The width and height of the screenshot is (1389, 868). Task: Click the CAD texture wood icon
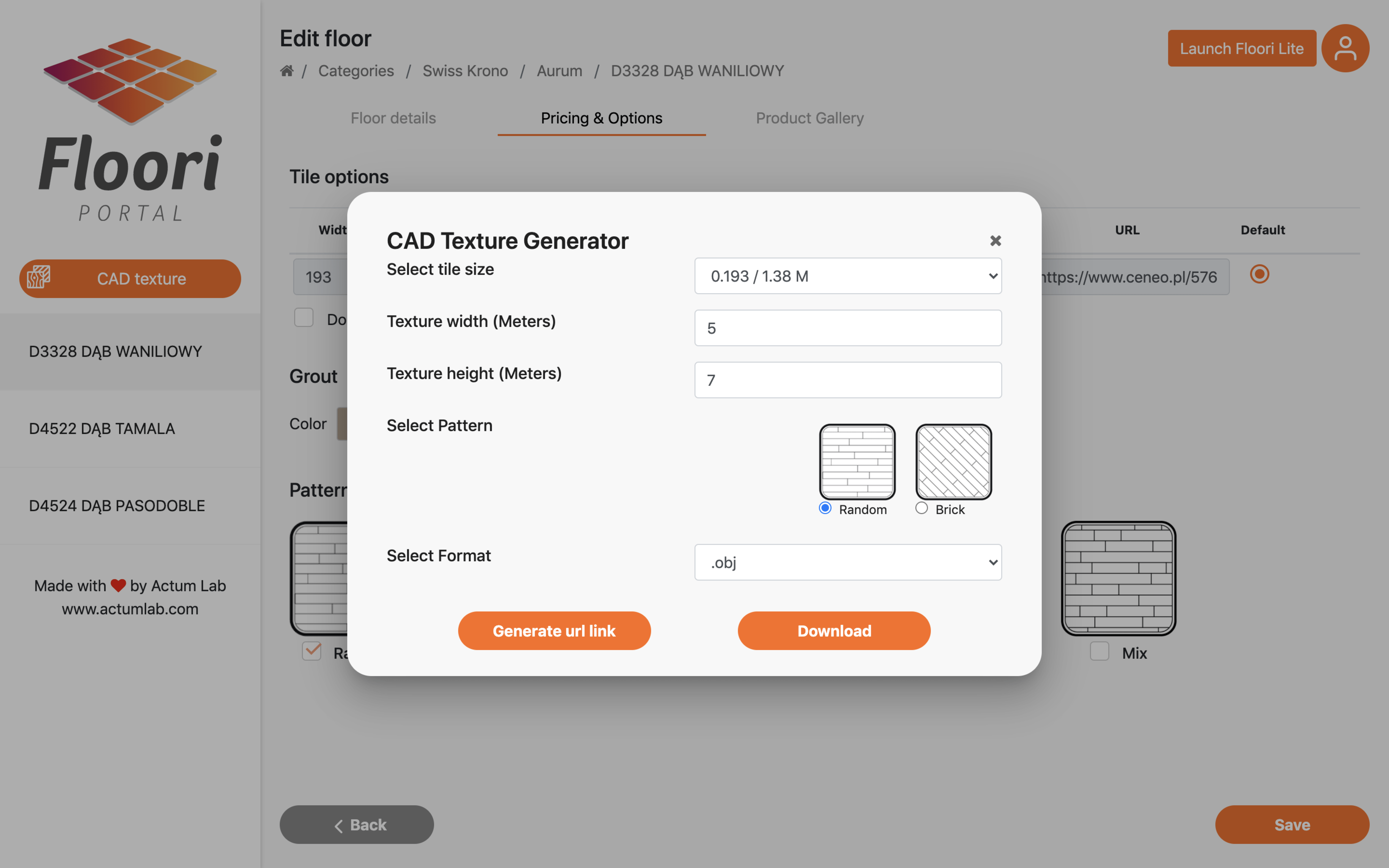click(38, 277)
